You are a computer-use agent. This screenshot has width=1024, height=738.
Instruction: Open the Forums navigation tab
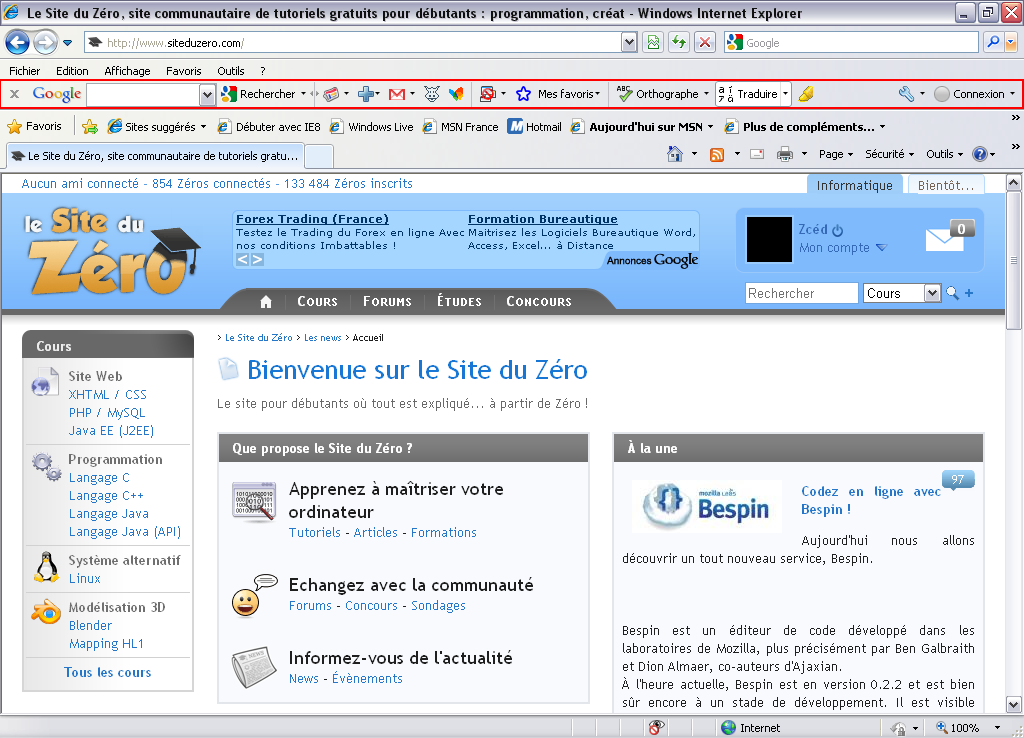coord(387,301)
